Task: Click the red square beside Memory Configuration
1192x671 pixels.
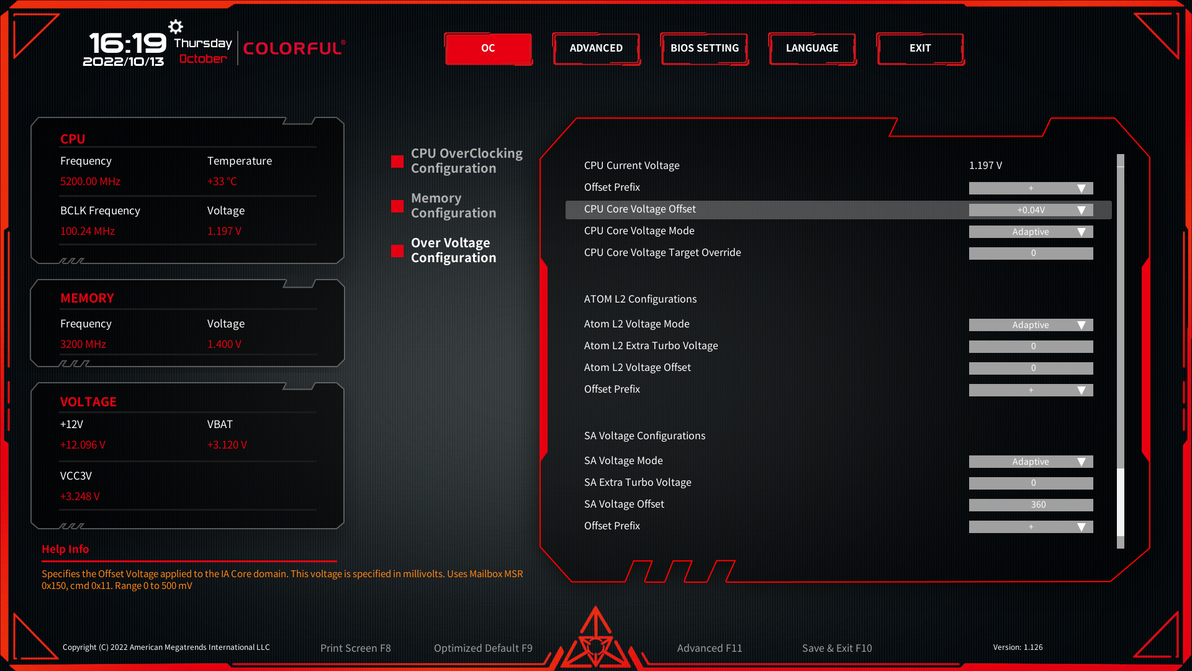Action: point(397,206)
